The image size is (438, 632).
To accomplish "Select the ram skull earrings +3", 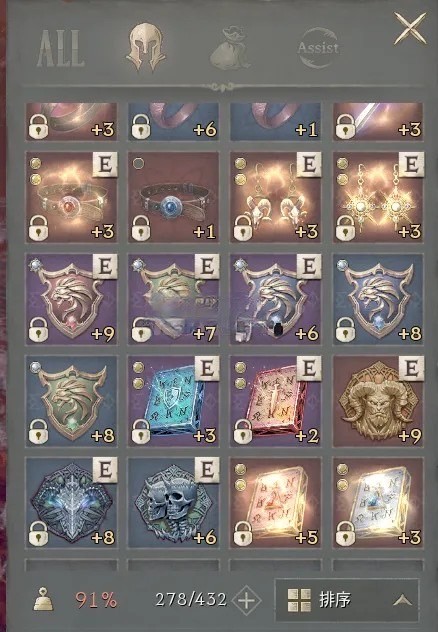I will (276, 198).
